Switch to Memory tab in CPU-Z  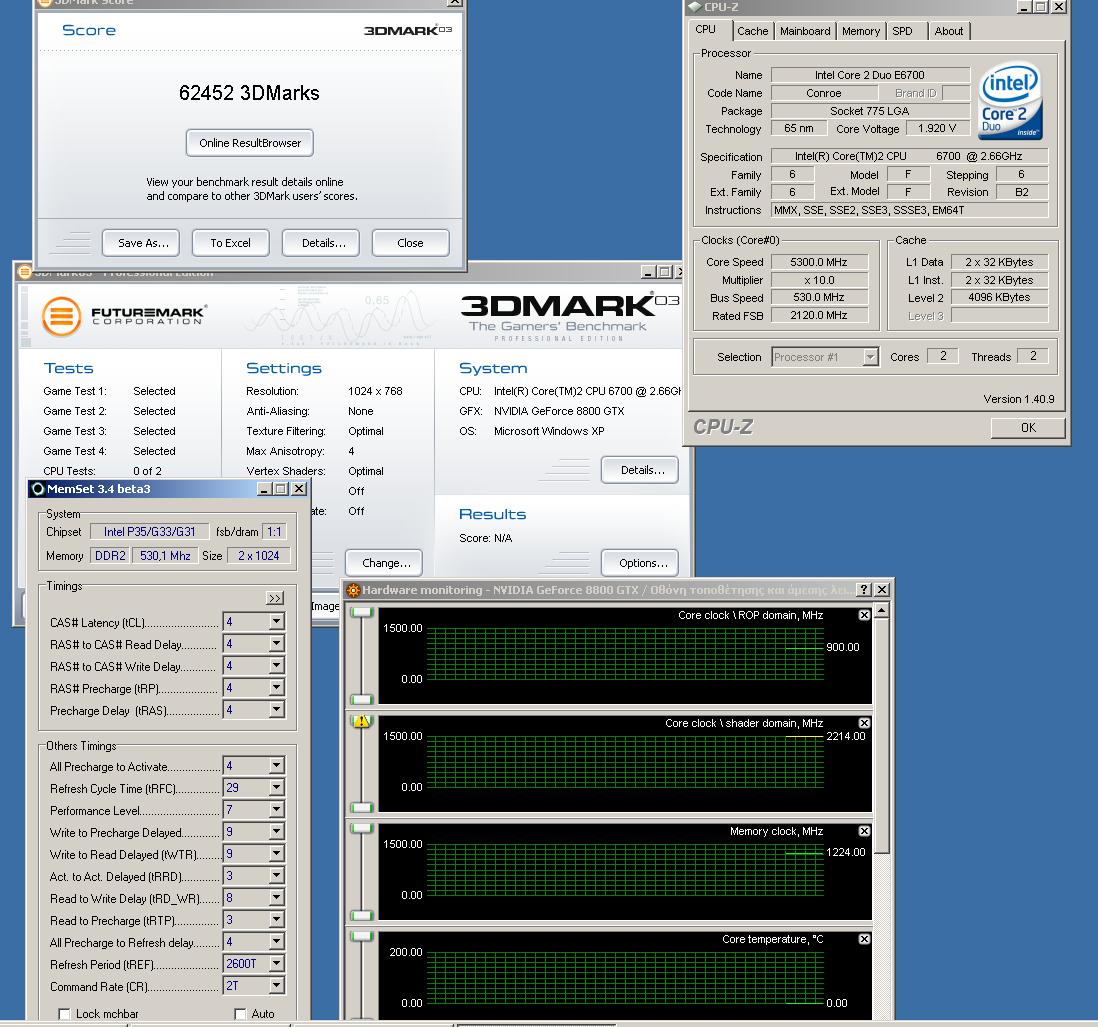861,31
